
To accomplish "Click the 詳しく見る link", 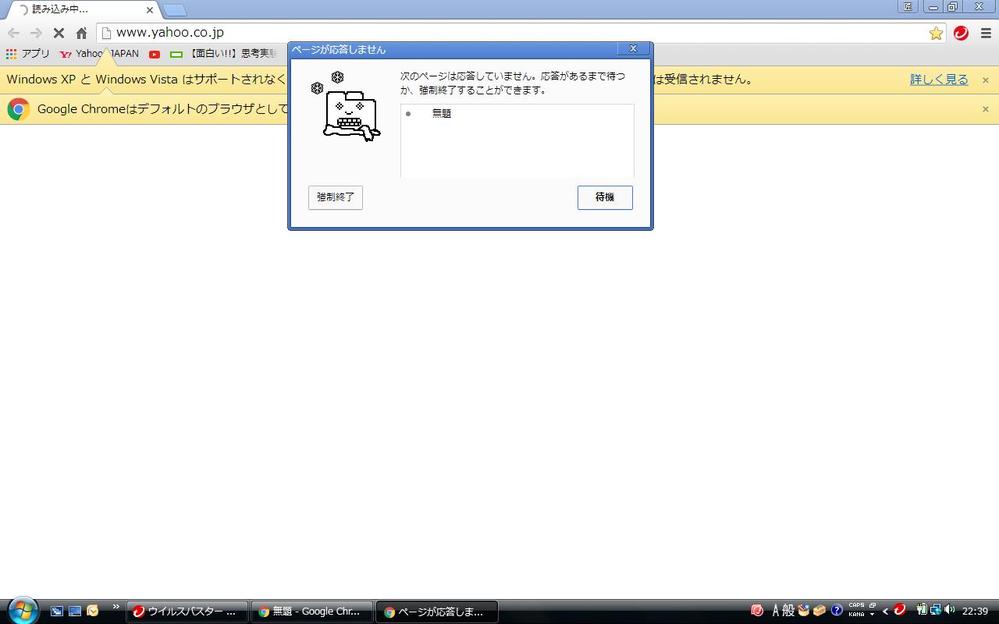I will [938, 80].
